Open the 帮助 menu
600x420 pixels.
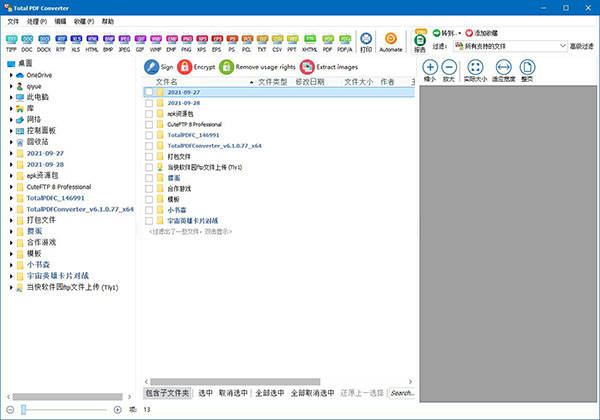click(108, 21)
